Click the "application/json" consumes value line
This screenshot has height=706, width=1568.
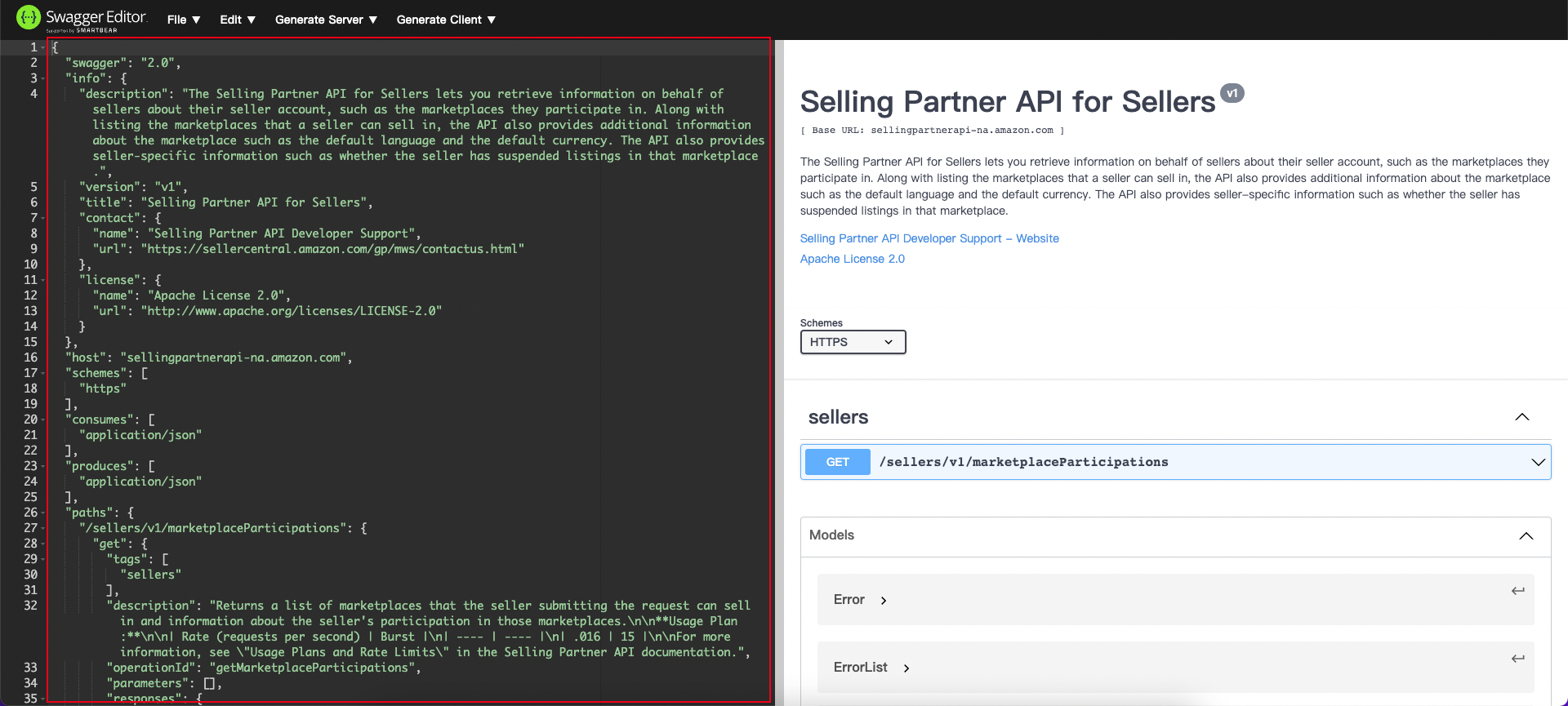point(140,435)
